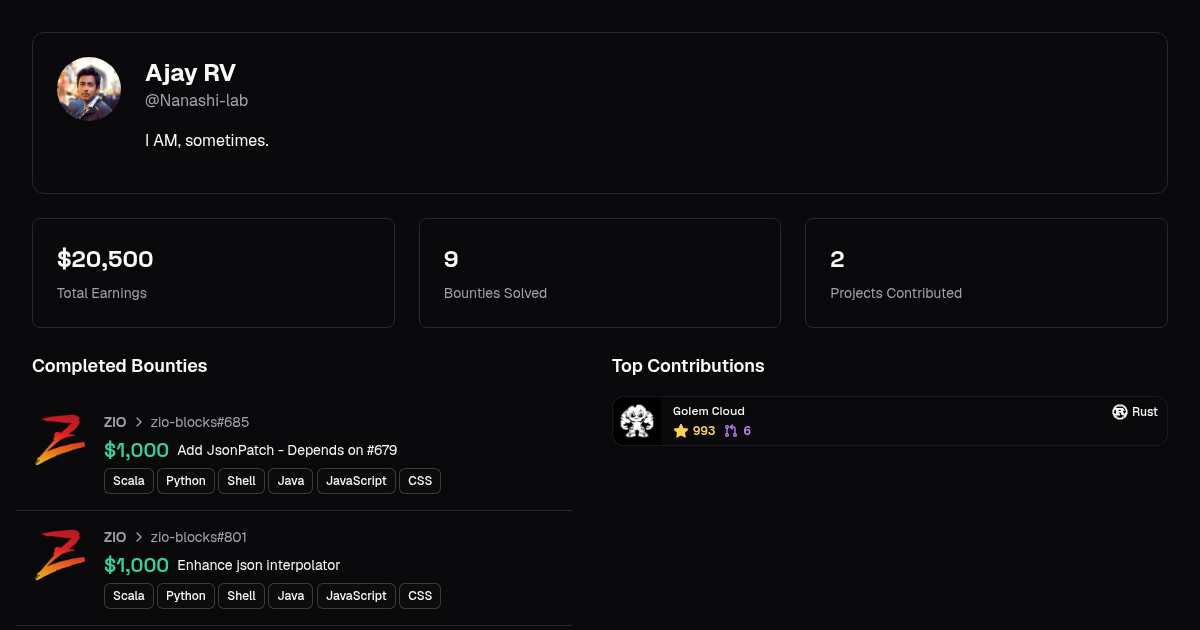1200x630 pixels.
Task: Open the Golem Cloud project name
Action: (709, 411)
